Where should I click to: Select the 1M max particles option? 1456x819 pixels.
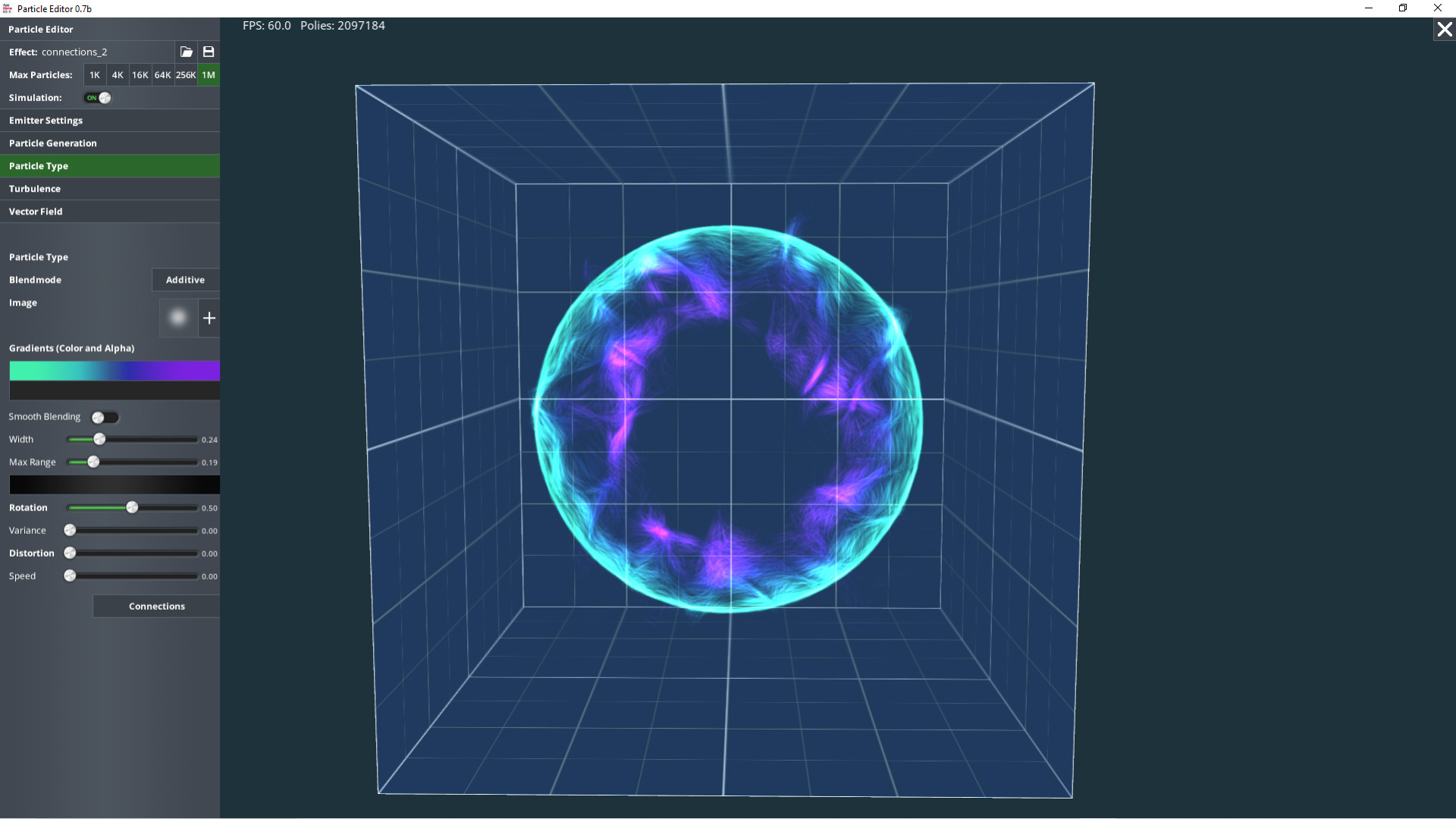click(208, 75)
